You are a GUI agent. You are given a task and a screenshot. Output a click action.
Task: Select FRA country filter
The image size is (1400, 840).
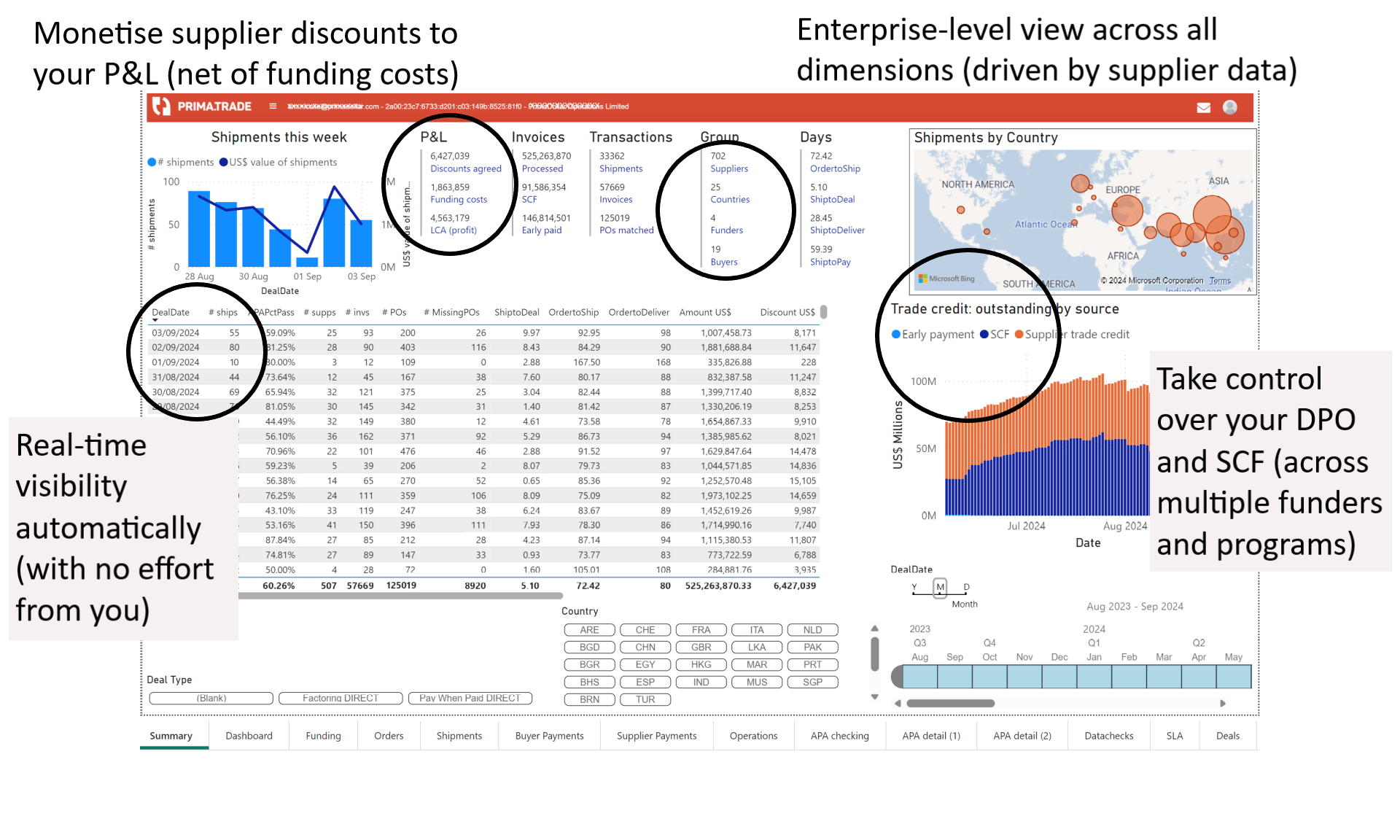point(701,630)
